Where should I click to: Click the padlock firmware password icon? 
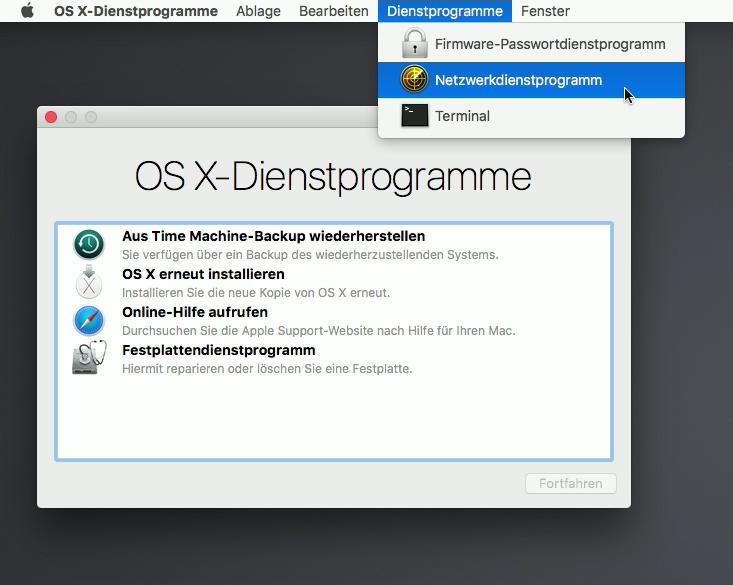click(415, 43)
